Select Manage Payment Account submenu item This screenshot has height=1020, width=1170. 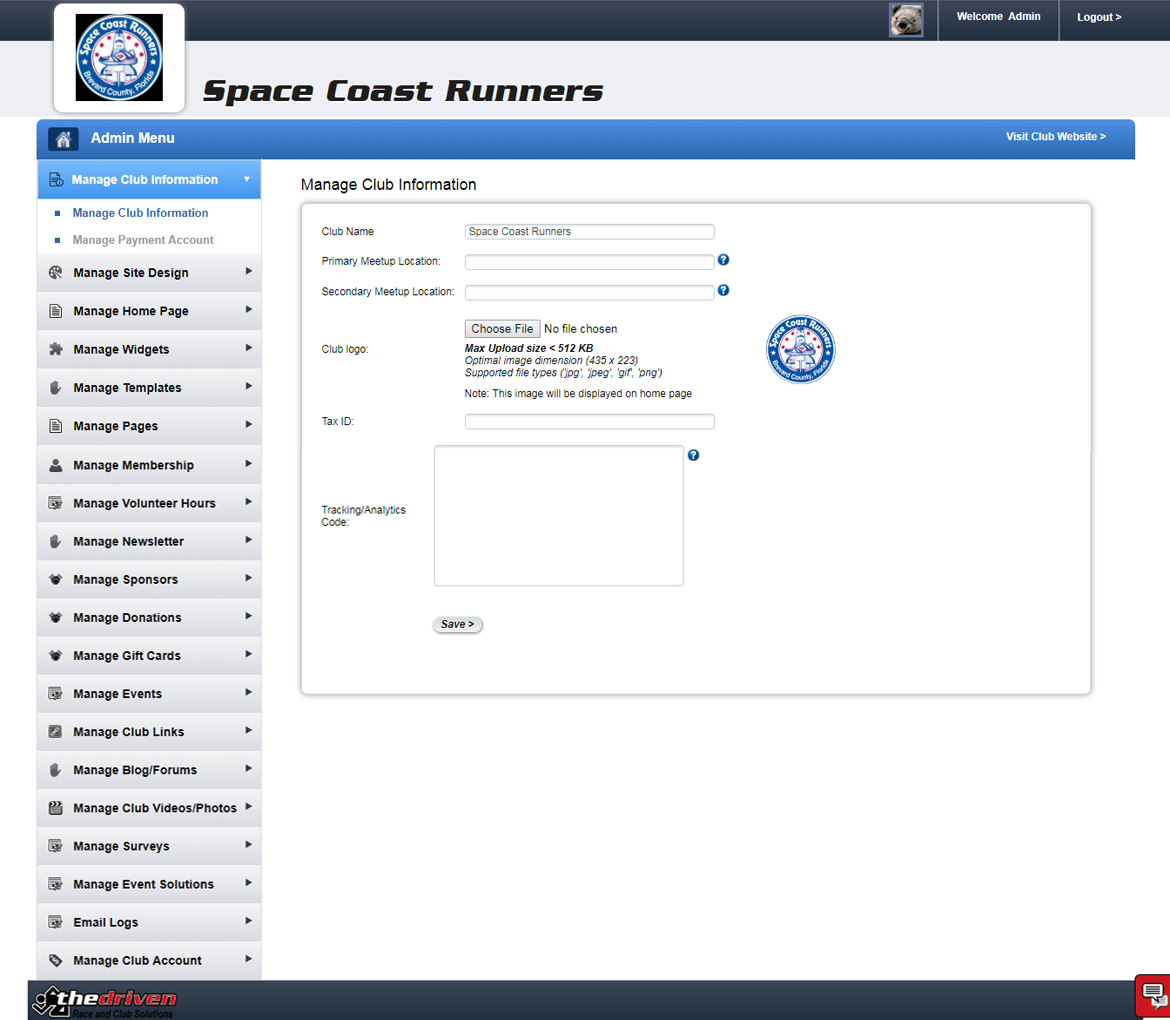(143, 240)
